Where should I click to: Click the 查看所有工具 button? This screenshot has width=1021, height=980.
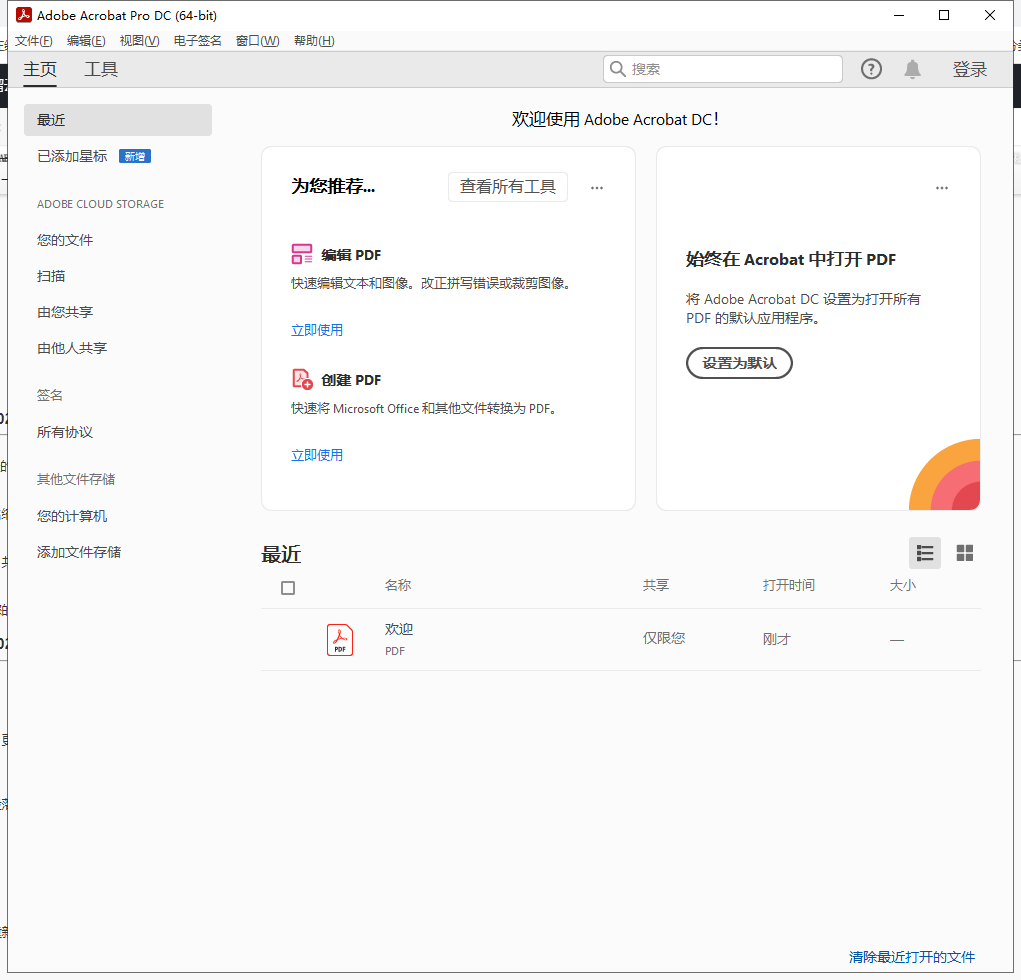pyautogui.click(x=507, y=187)
